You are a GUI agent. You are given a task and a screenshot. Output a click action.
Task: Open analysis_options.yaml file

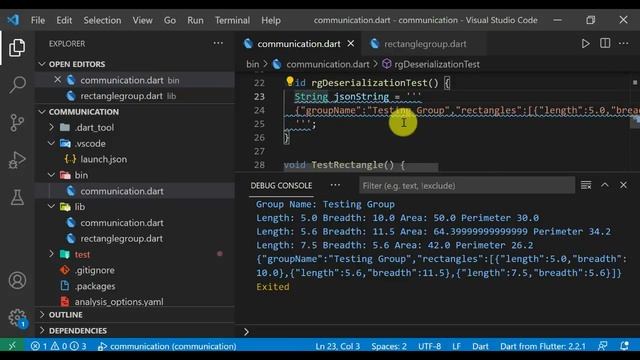pos(118,301)
